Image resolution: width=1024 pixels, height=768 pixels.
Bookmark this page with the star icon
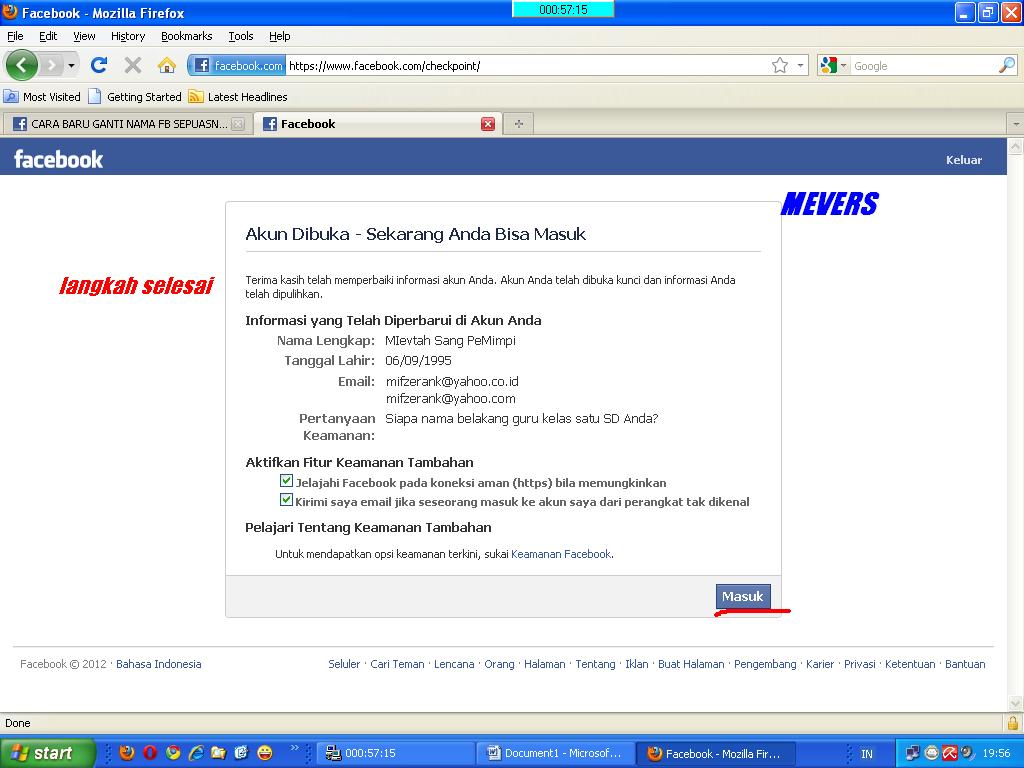click(780, 65)
